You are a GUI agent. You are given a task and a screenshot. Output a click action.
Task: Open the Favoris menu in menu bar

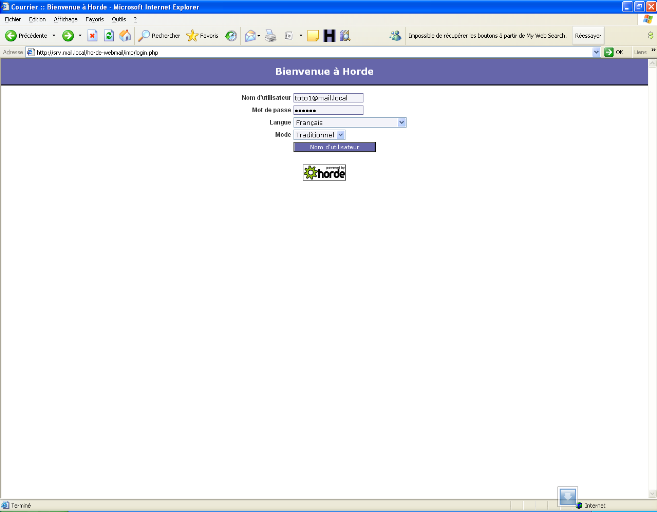(95, 19)
